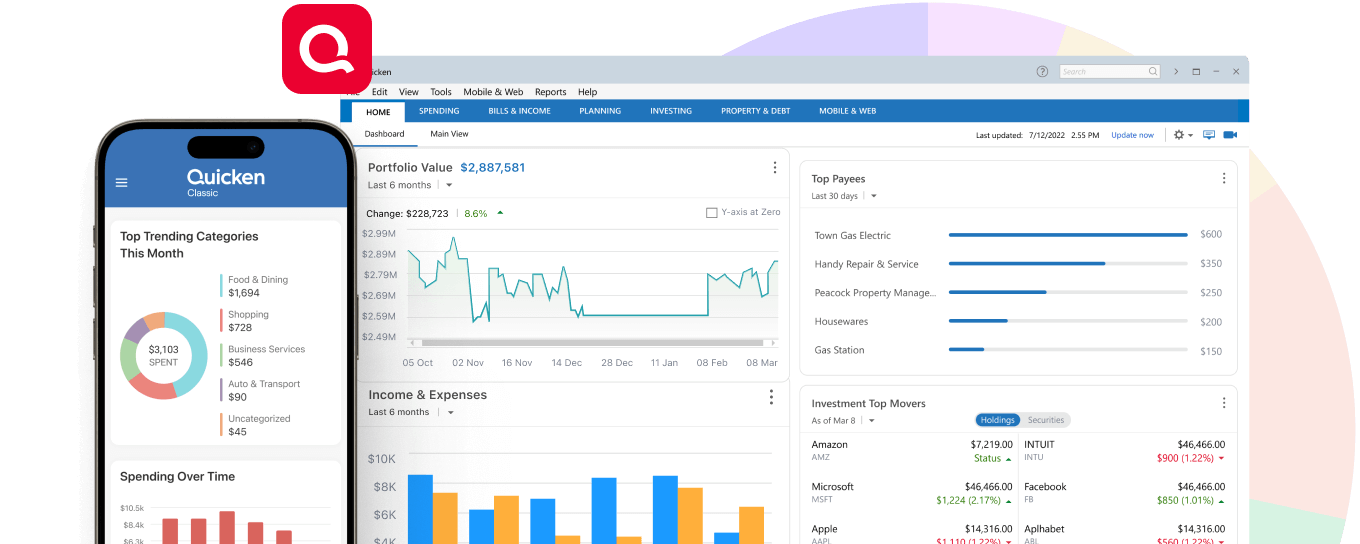Screen dimensions: 1360x544
Task: Open Investment Top Movers three-dot menu
Action: pos(1223,403)
